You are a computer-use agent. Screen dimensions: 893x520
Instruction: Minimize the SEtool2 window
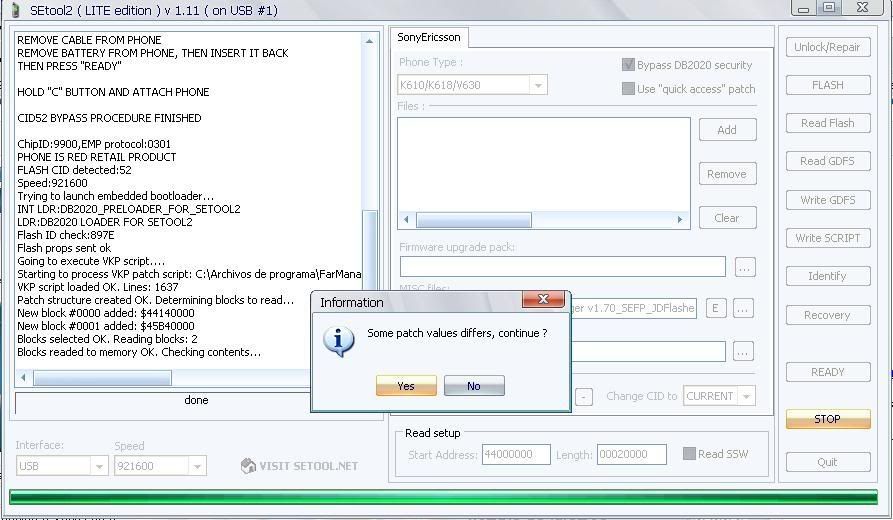(x=803, y=8)
